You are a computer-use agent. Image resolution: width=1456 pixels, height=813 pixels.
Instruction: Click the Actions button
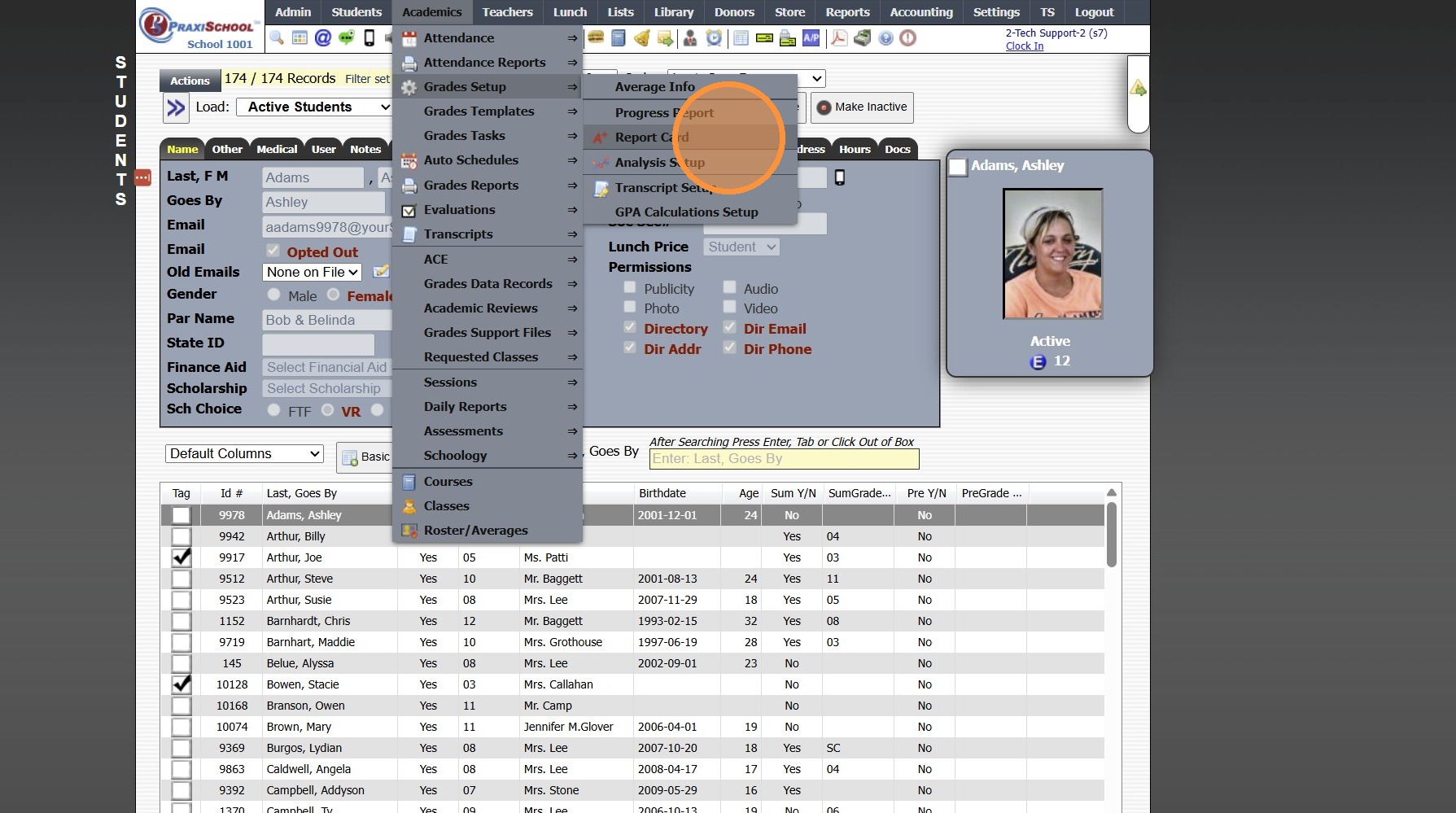(190, 81)
